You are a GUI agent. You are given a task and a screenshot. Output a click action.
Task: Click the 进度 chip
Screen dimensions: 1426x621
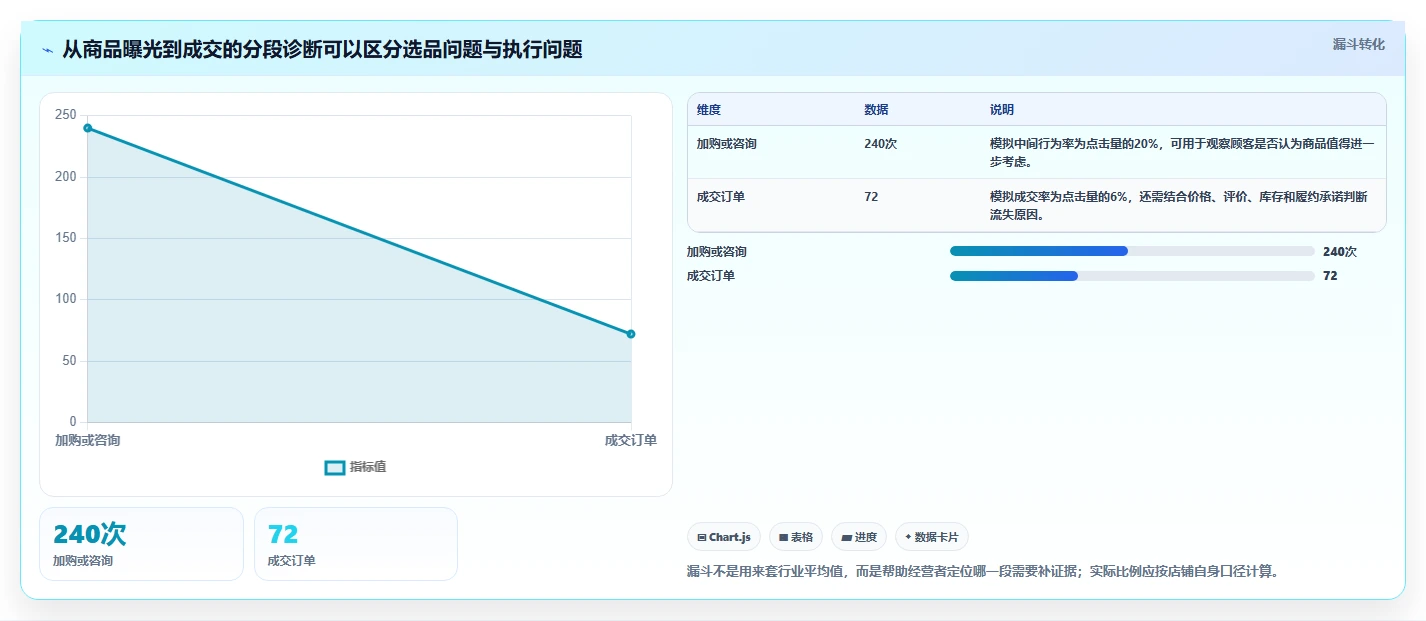pyautogui.click(x=859, y=537)
